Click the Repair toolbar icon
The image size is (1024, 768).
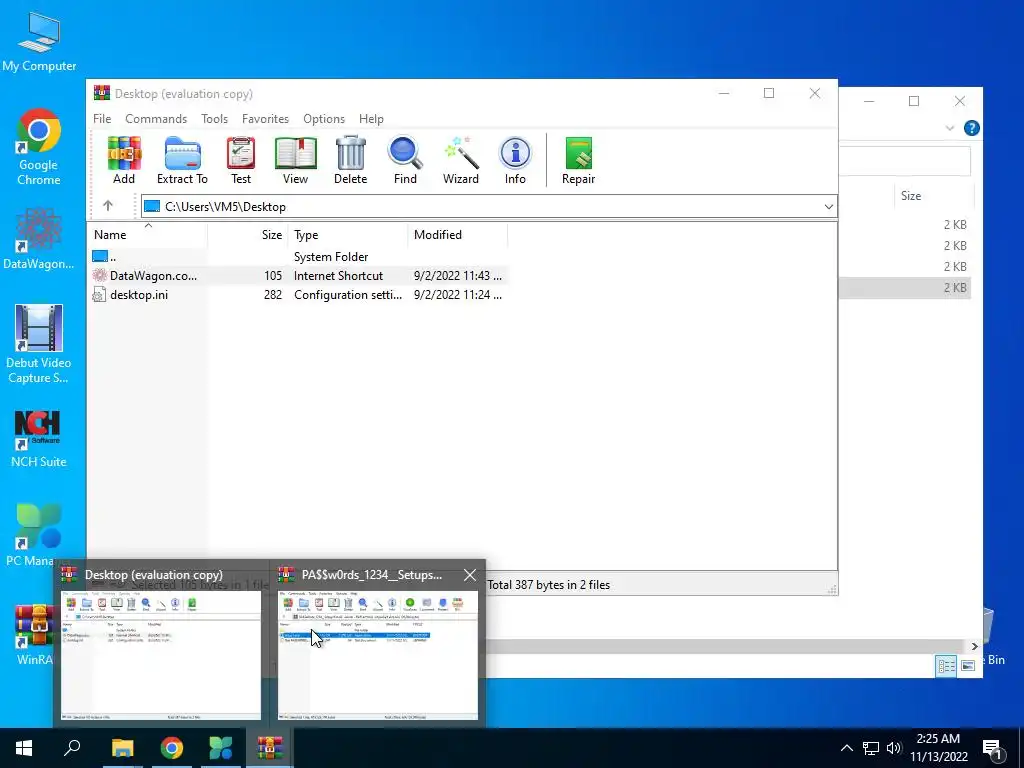(x=579, y=161)
